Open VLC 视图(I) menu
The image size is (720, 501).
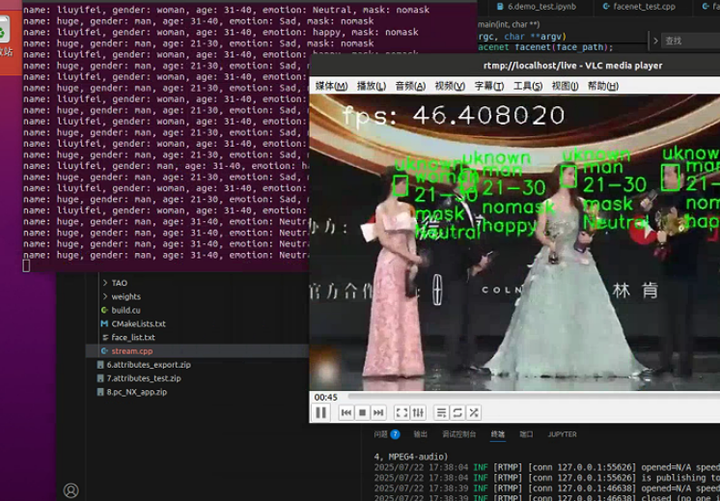coord(565,86)
